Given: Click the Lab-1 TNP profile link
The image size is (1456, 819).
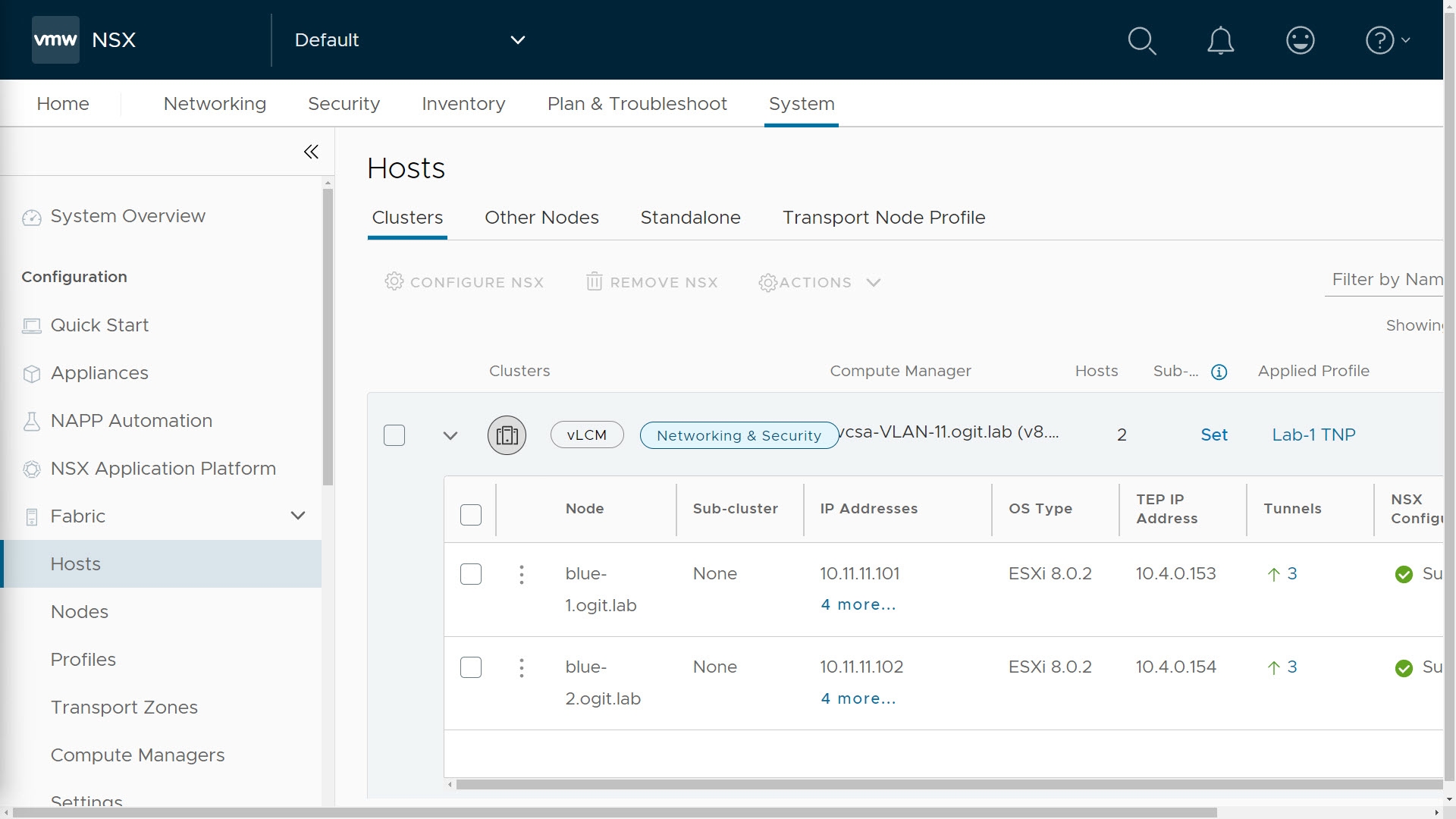Looking at the screenshot, I should 1313,435.
